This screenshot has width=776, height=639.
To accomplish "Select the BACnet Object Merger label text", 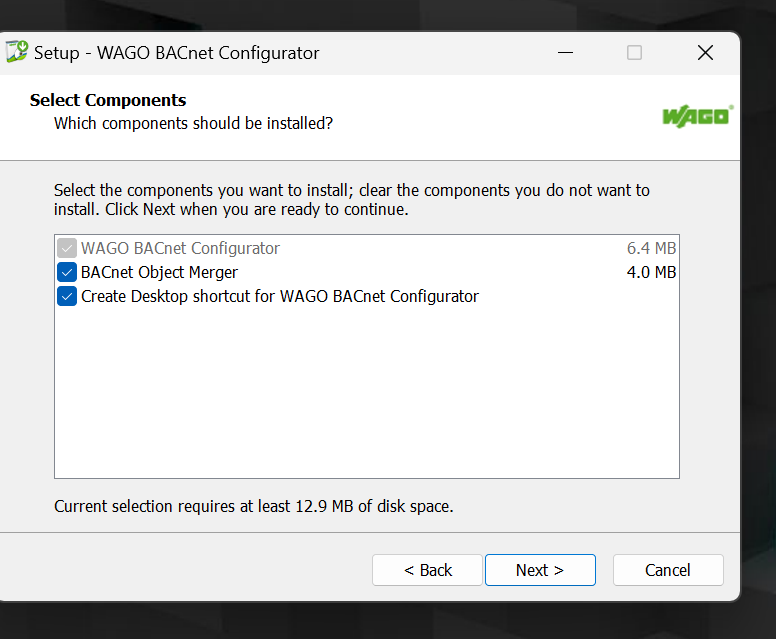I will click(x=159, y=272).
